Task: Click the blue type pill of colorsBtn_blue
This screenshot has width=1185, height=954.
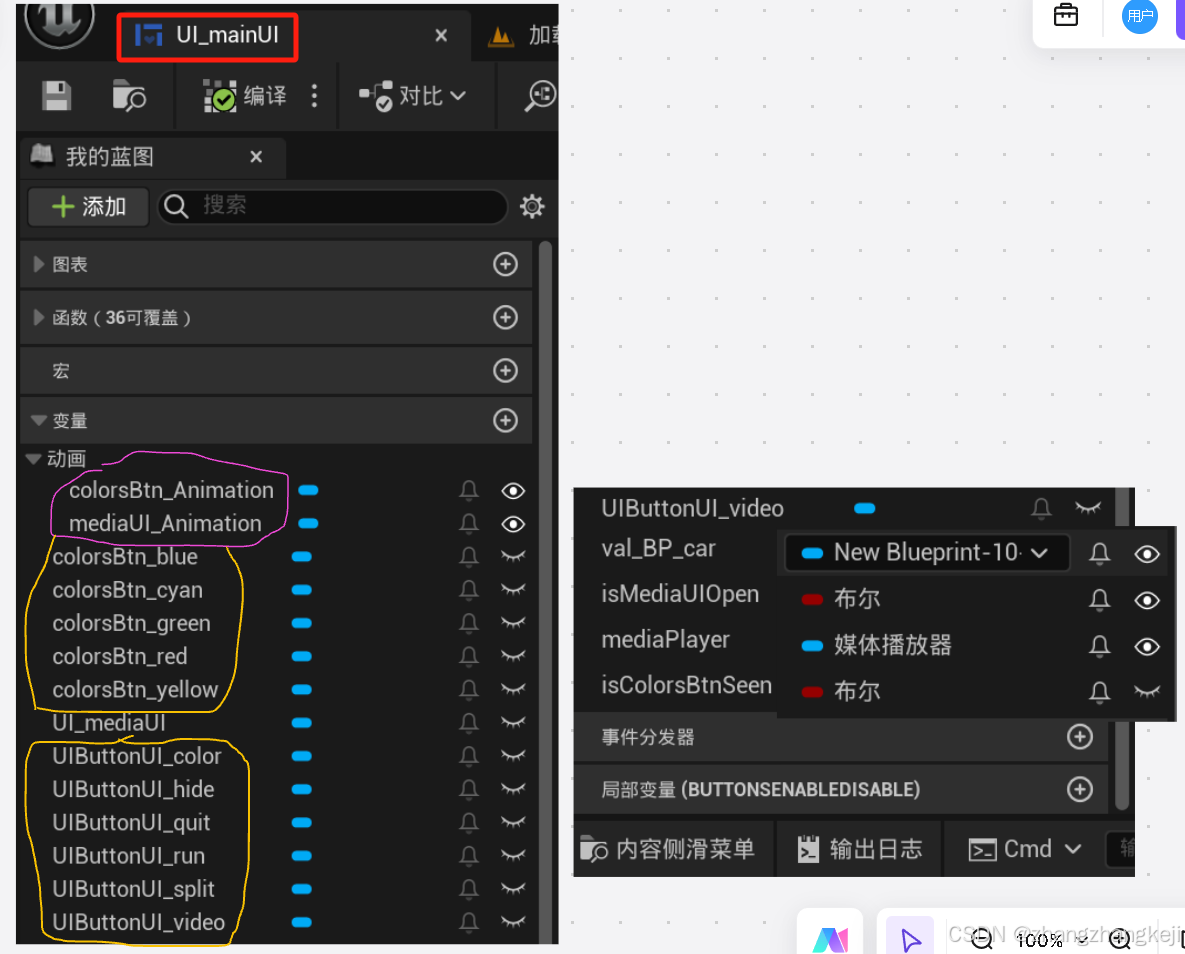Action: (302, 557)
